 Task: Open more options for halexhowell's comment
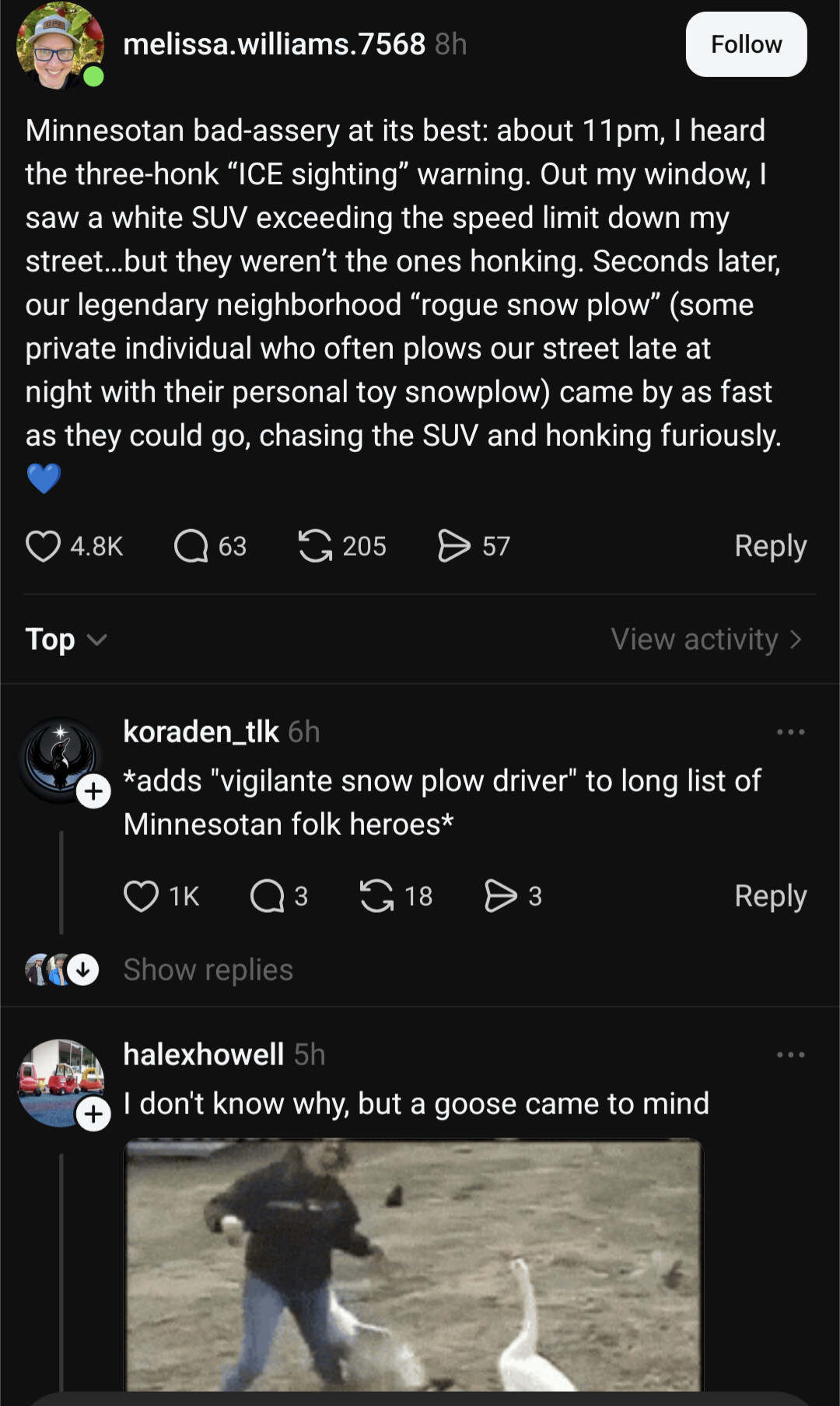point(790,1055)
